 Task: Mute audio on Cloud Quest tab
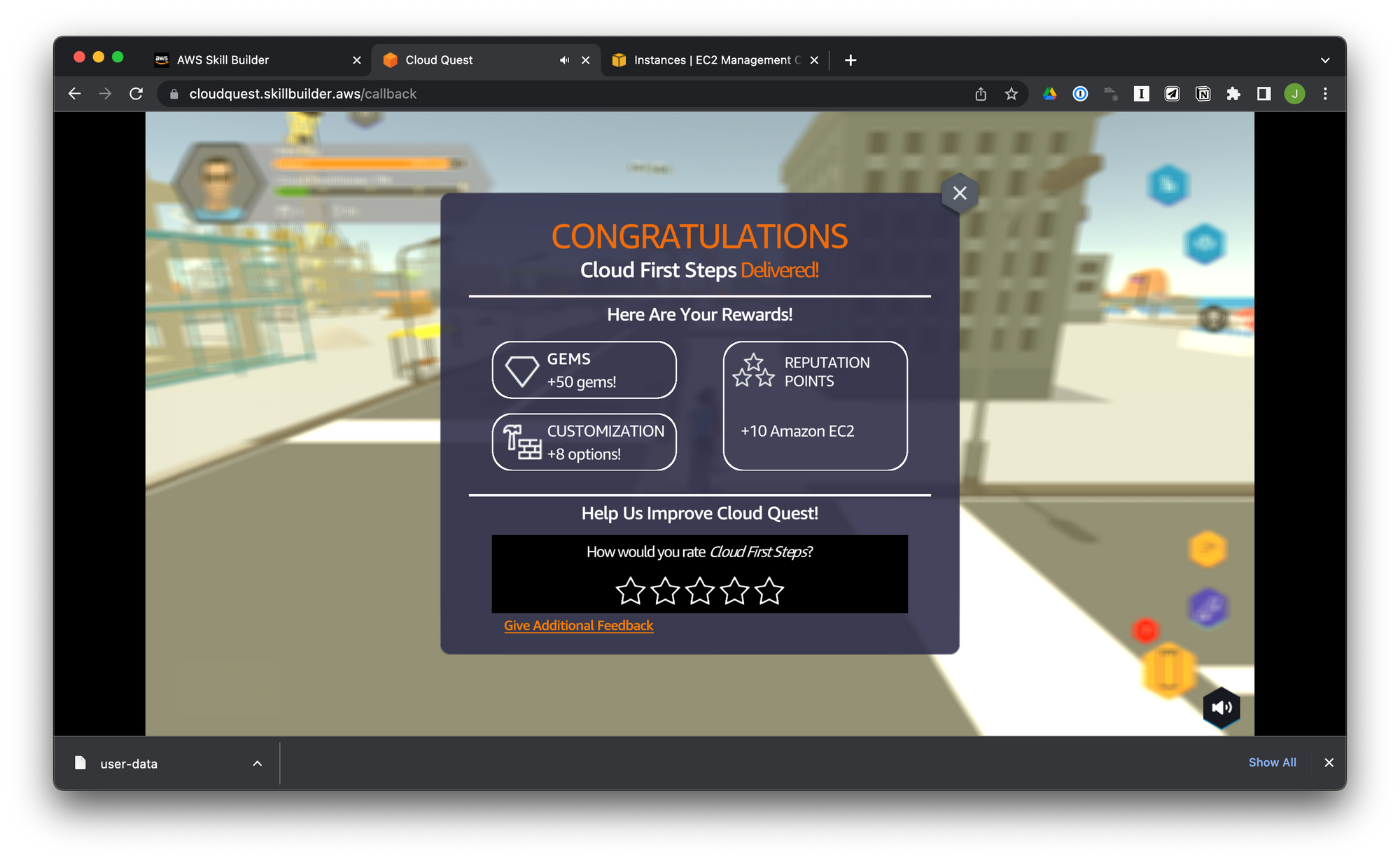pos(564,60)
